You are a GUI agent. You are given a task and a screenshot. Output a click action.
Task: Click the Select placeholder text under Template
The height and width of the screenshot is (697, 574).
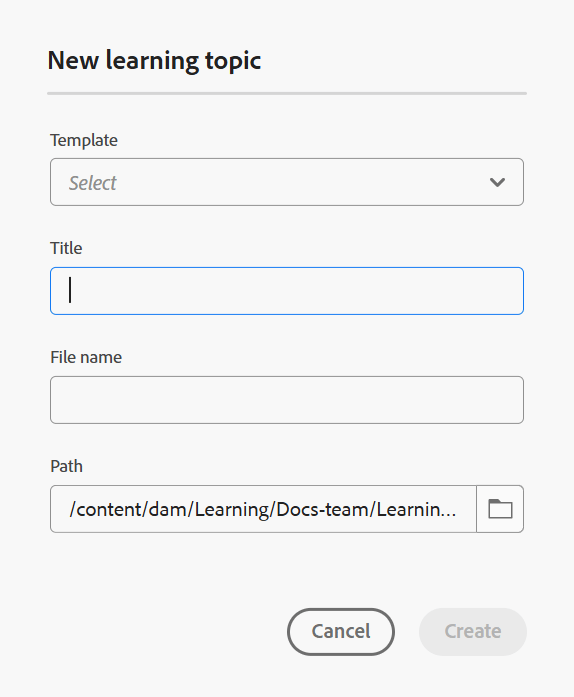92,183
